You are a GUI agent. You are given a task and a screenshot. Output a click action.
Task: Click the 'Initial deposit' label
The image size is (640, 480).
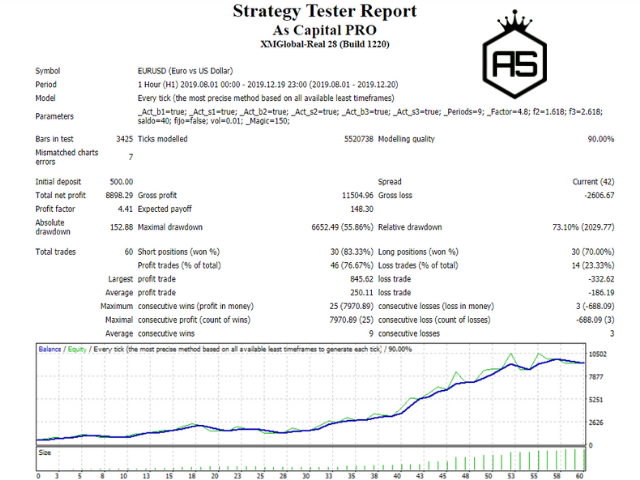pyautogui.click(x=58, y=182)
